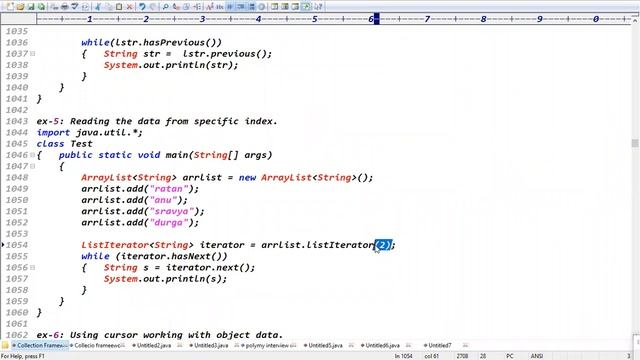Click the Save (floppy disk) toolbar icon
Image resolution: width=640 pixels, height=360 pixels.
point(31,7)
